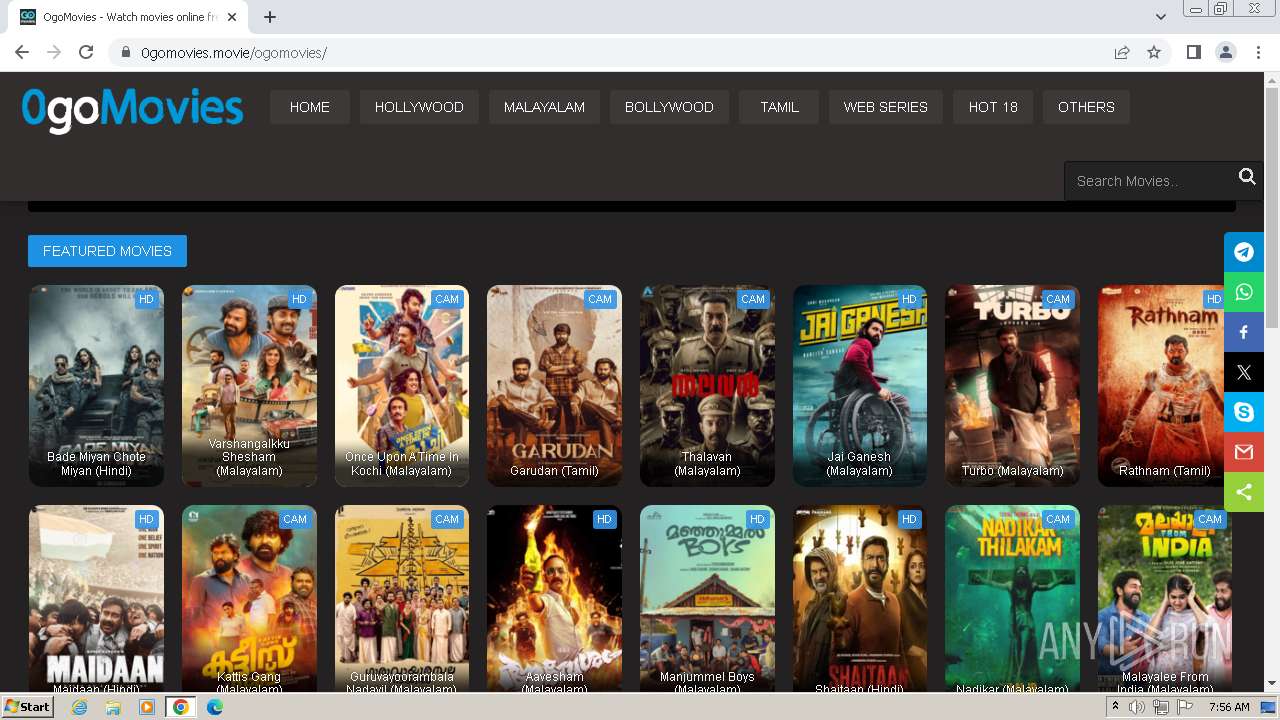Image resolution: width=1280 pixels, height=720 pixels.
Task: Open the HOT 18 category
Action: (993, 107)
